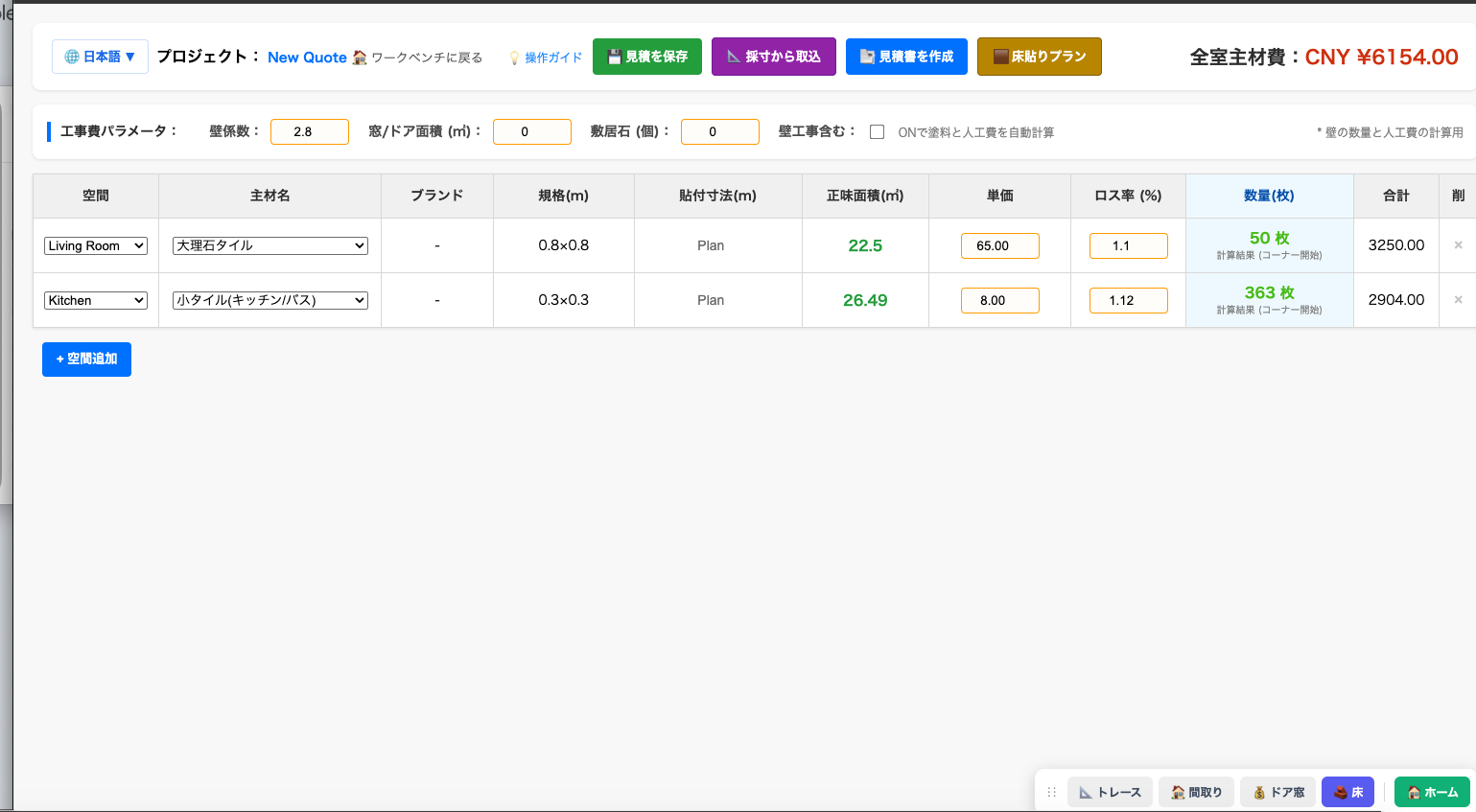Screen dimensions: 1476x812
Task: Save the quote with 見積を保存
Action: point(647,57)
